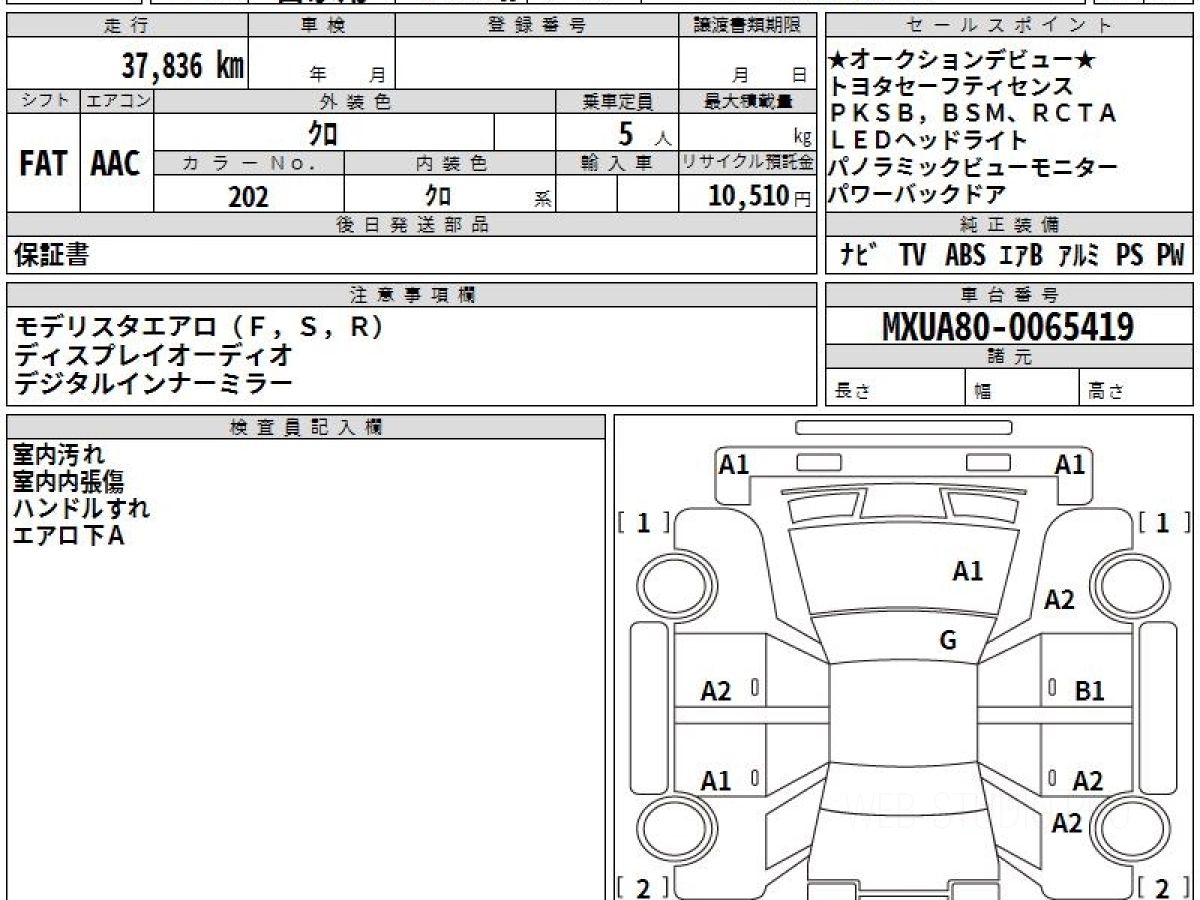Select the PS equipment item

click(1128, 255)
